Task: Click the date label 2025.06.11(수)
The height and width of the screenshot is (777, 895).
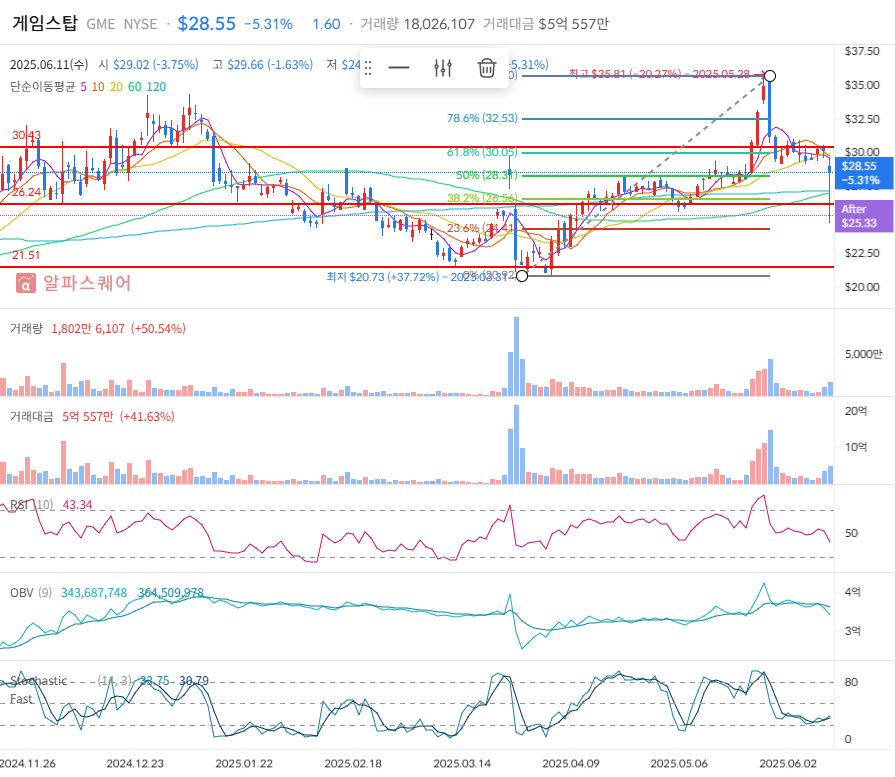Action: [x=49, y=65]
